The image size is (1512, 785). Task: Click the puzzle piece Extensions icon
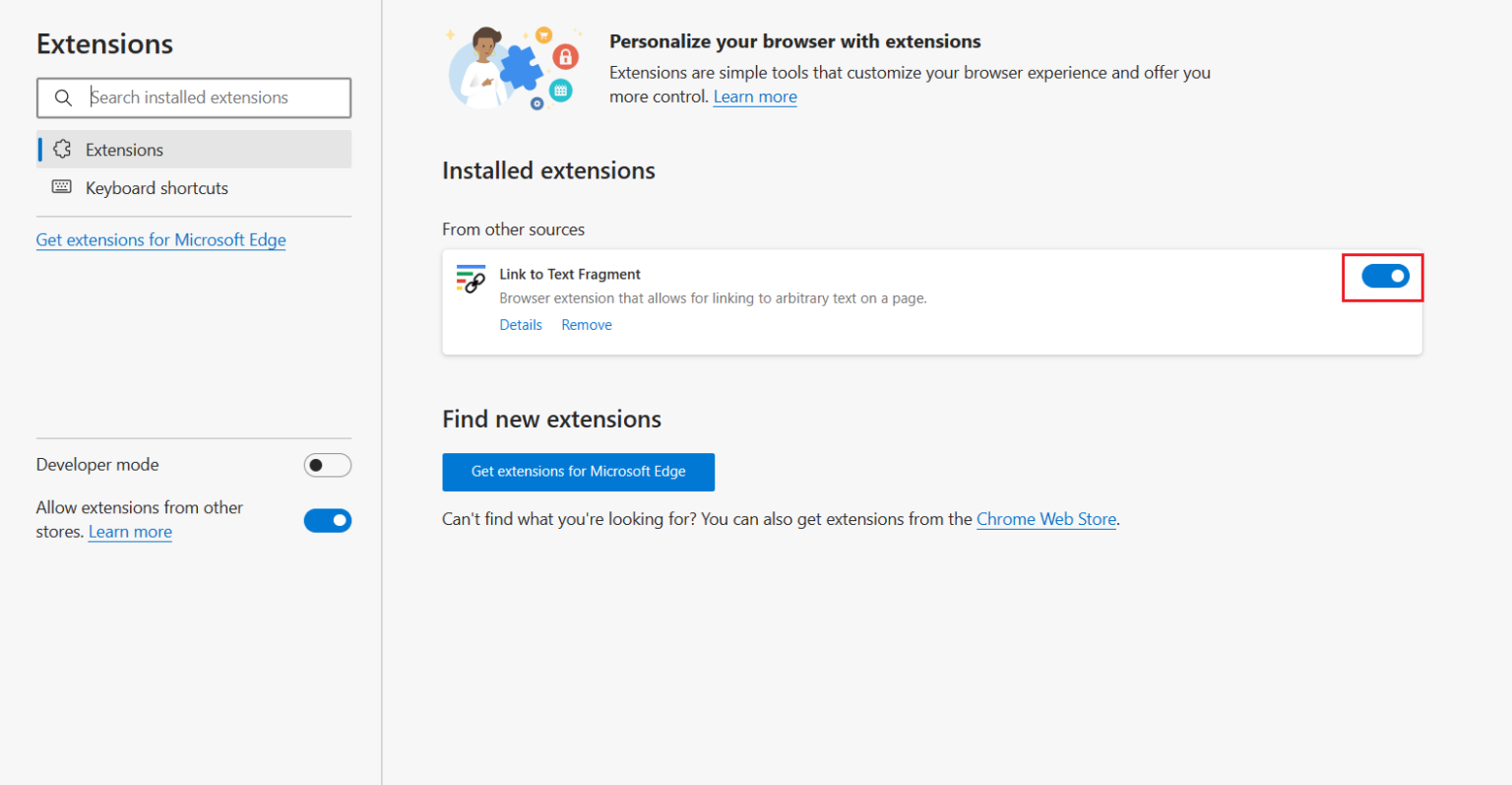click(62, 150)
